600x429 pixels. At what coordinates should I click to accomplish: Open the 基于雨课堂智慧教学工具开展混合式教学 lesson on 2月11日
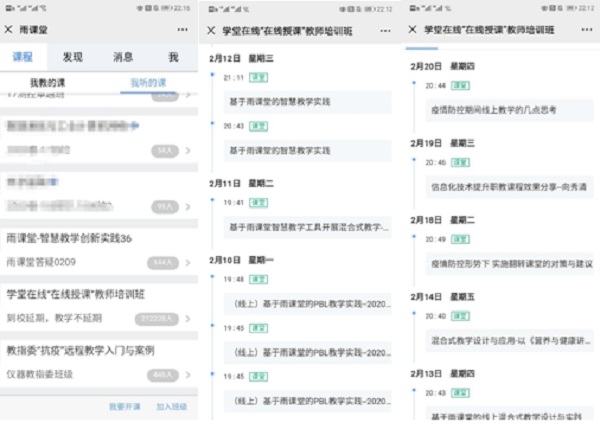[305, 227]
